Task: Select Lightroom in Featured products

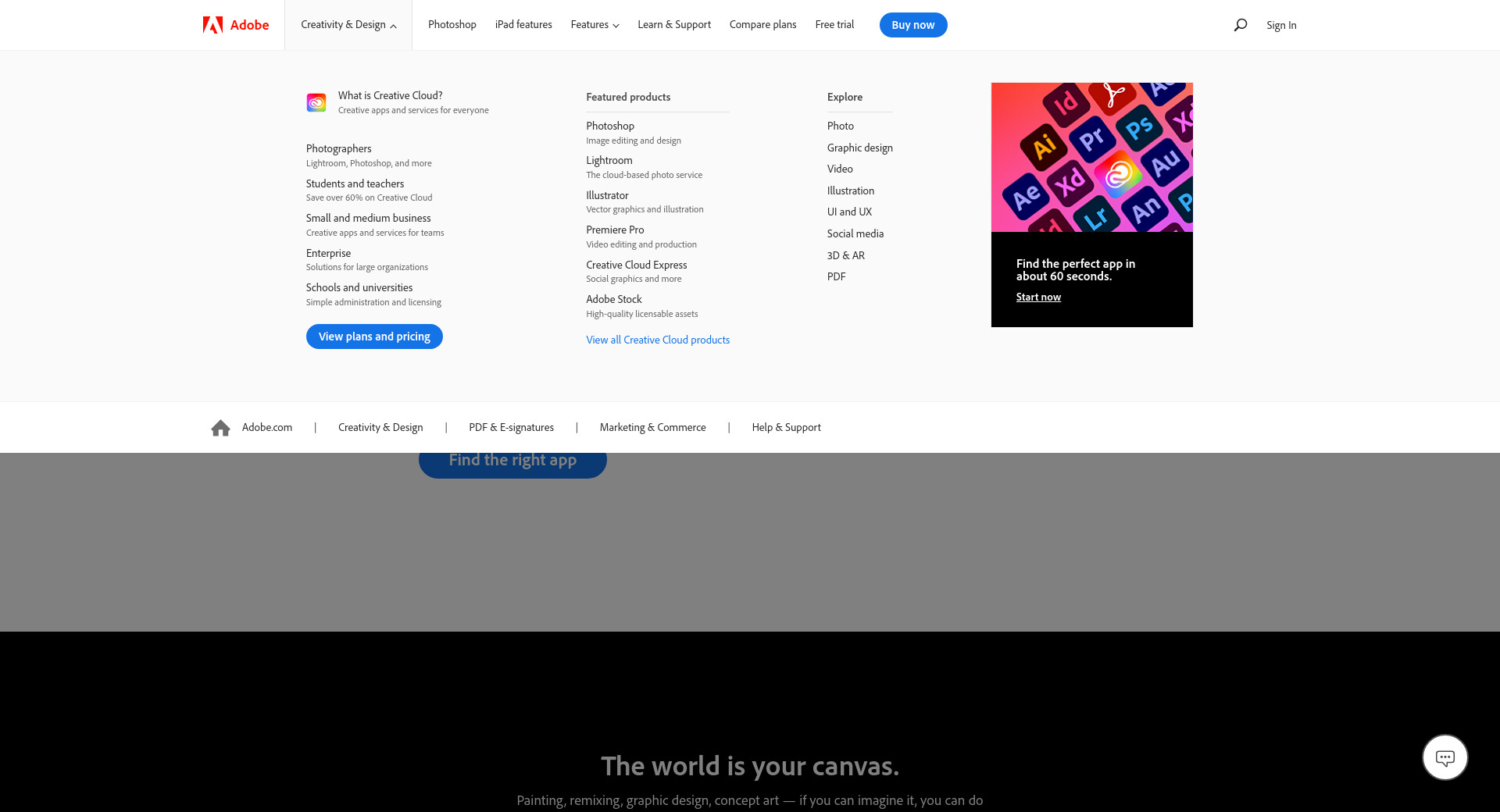Action: pos(609,161)
